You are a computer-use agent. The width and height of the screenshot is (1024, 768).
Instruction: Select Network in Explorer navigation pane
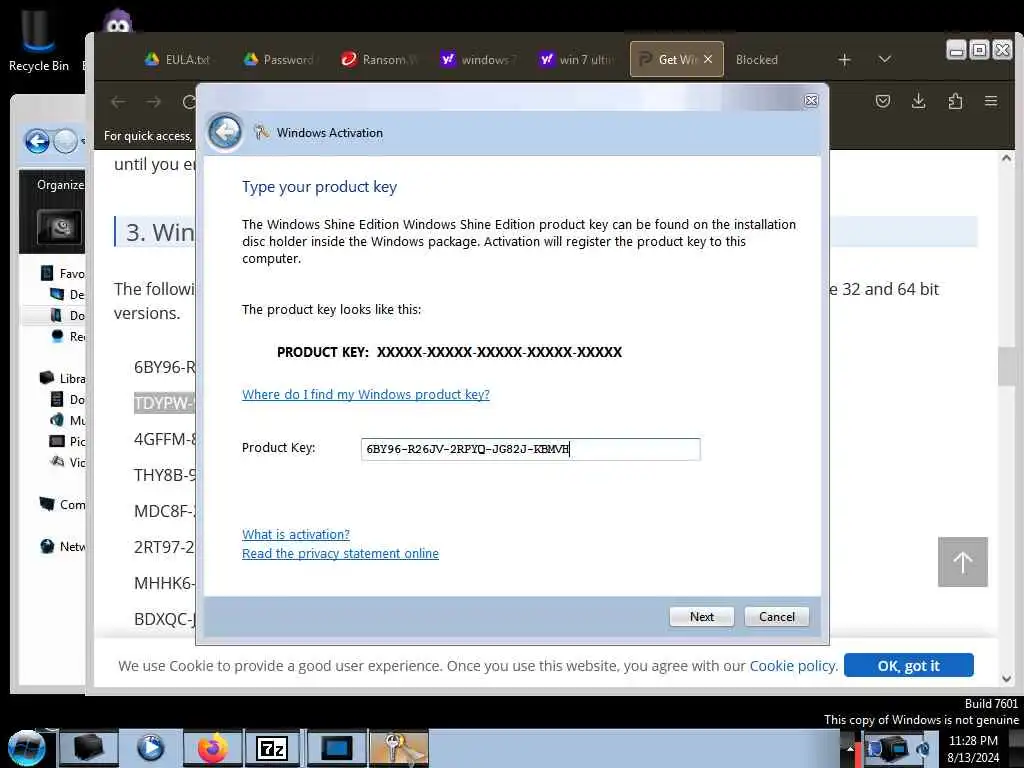point(63,546)
